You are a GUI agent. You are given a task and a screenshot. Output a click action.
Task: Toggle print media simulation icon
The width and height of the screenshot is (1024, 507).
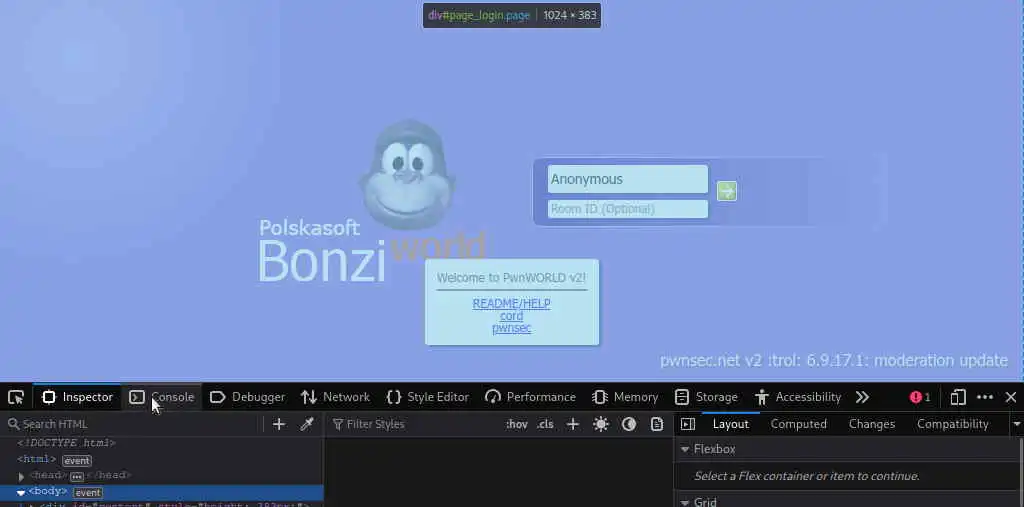657,424
